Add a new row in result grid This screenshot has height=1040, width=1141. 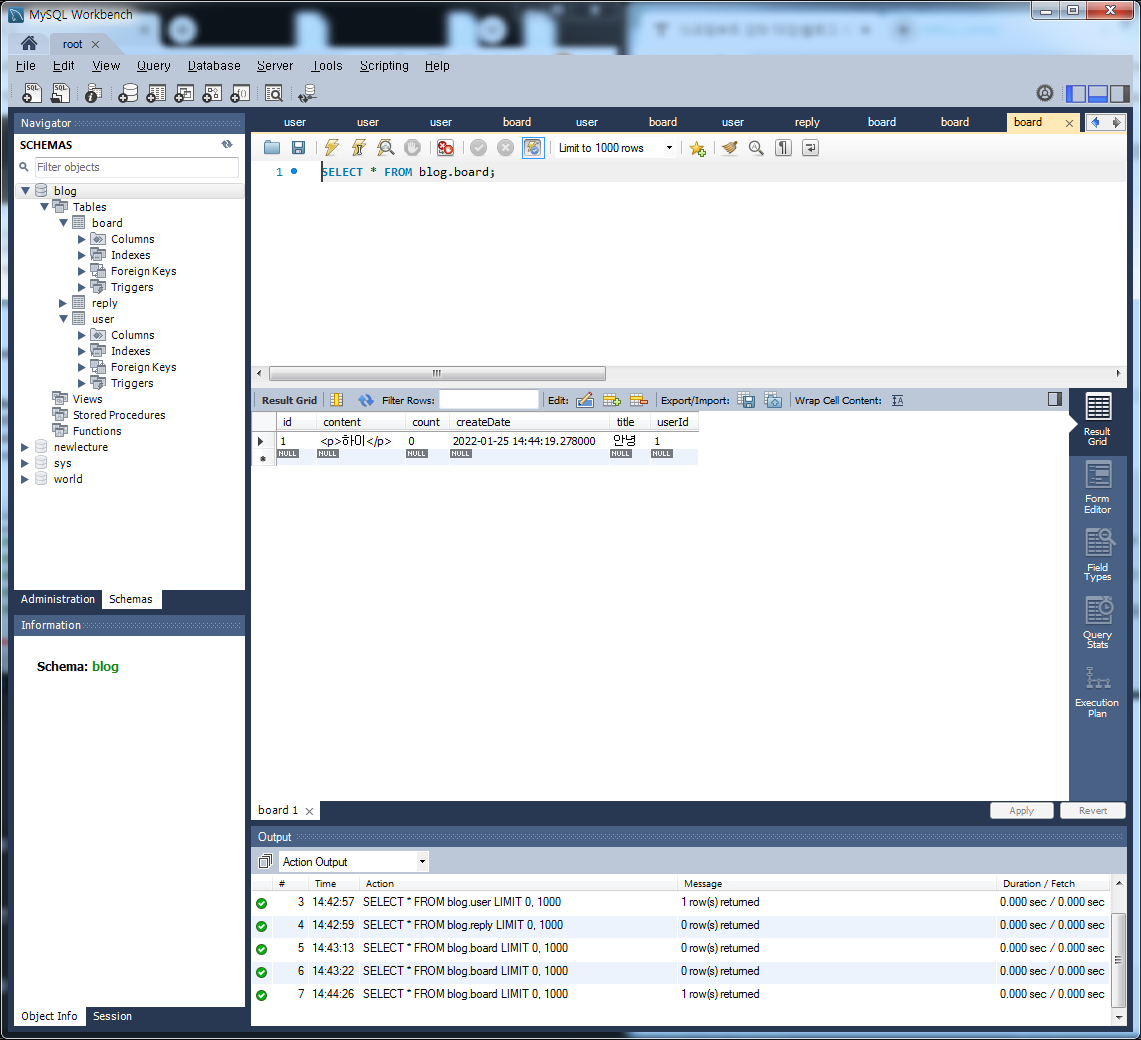pos(612,400)
